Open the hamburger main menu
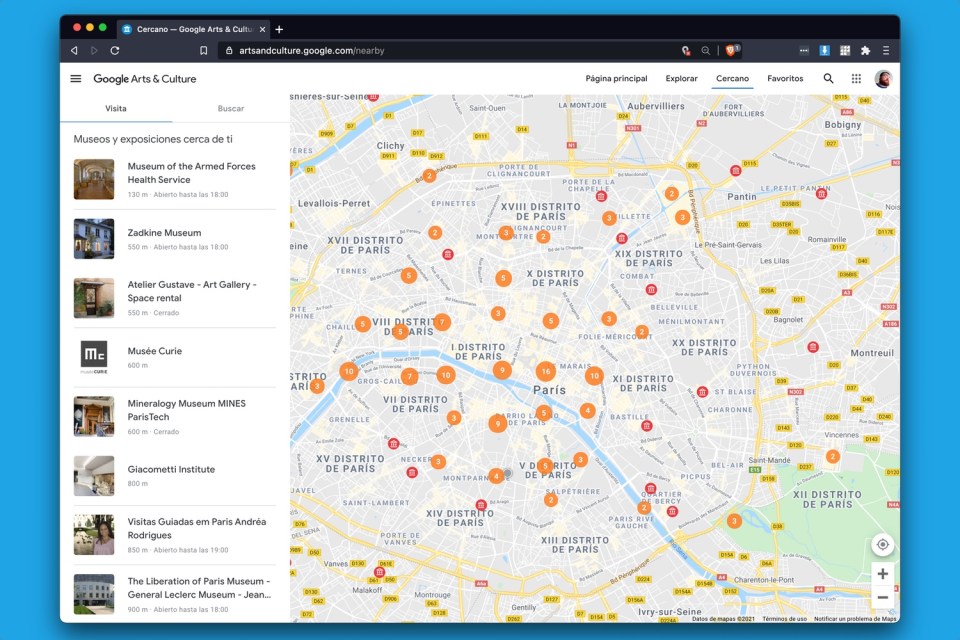 (x=76, y=79)
